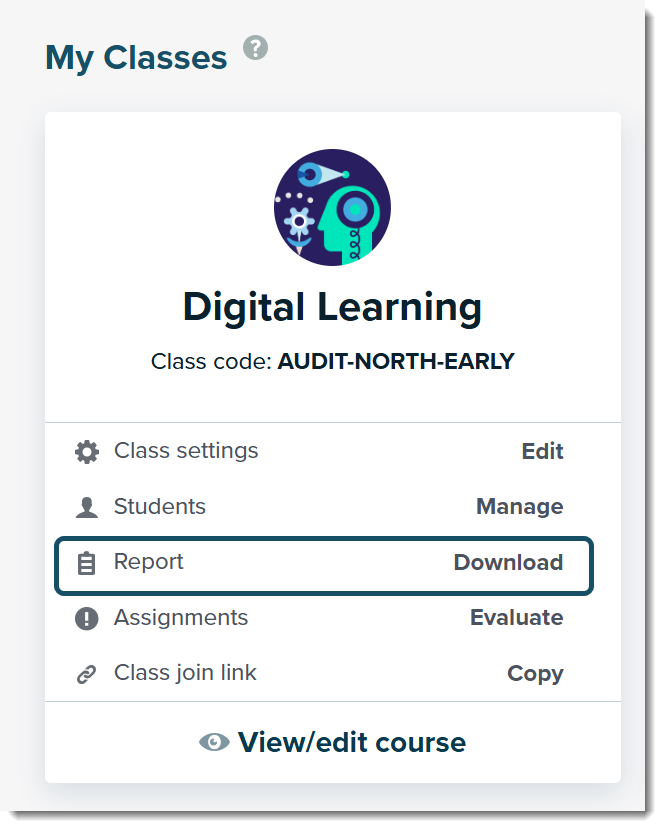The height and width of the screenshot is (829, 663).
Task: Click the Assignments exclamation icon
Action: click(87, 619)
